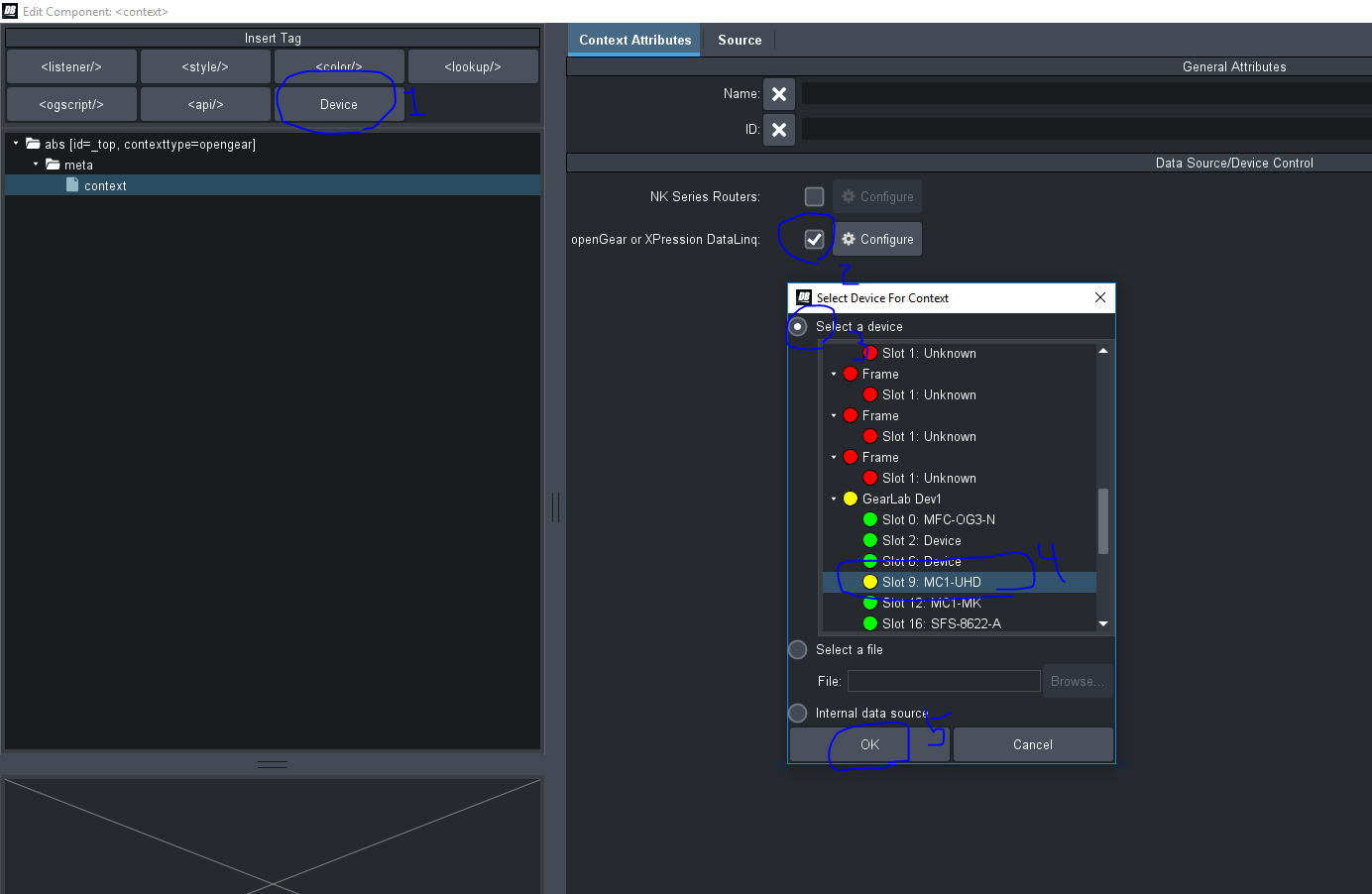Screen dimensions: 1372x894
Task: Insert a <lookup/> tag
Action: [473, 66]
